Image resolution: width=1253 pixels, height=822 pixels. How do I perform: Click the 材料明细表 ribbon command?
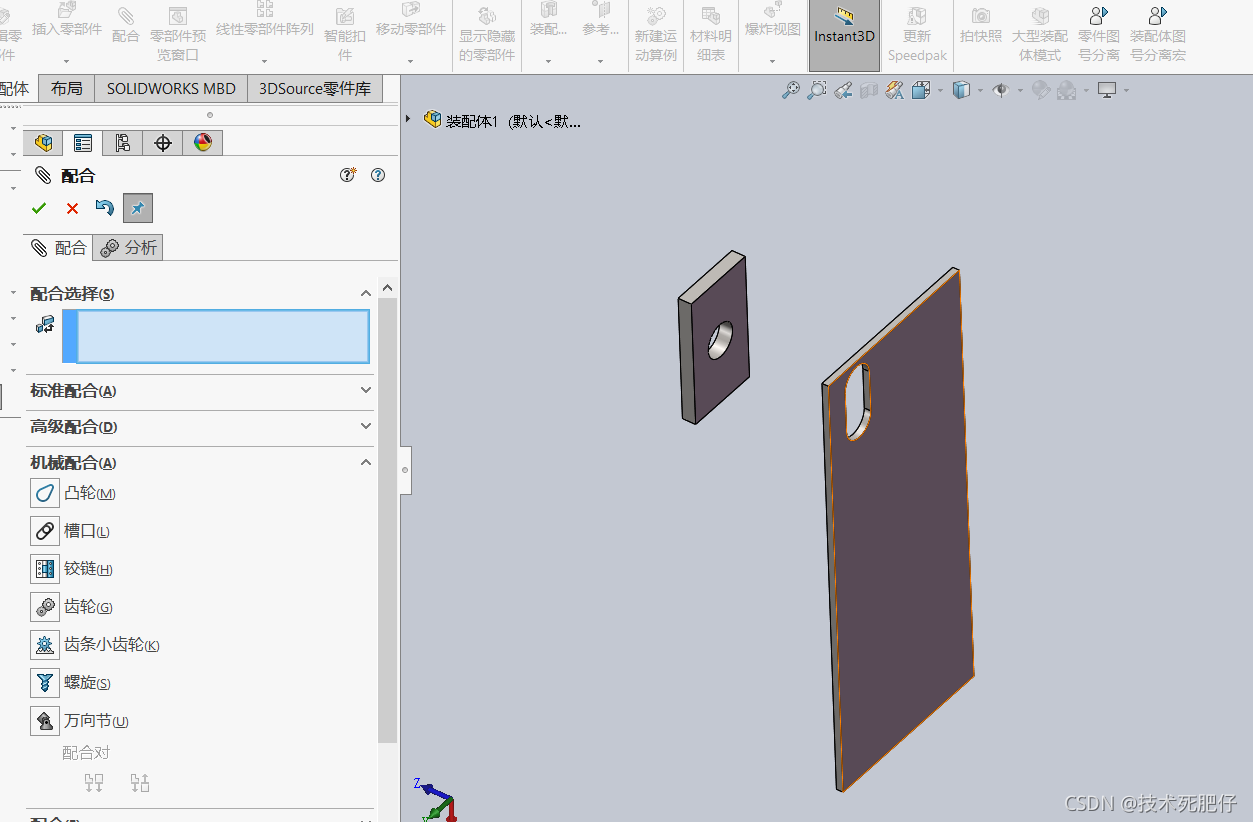tap(711, 35)
